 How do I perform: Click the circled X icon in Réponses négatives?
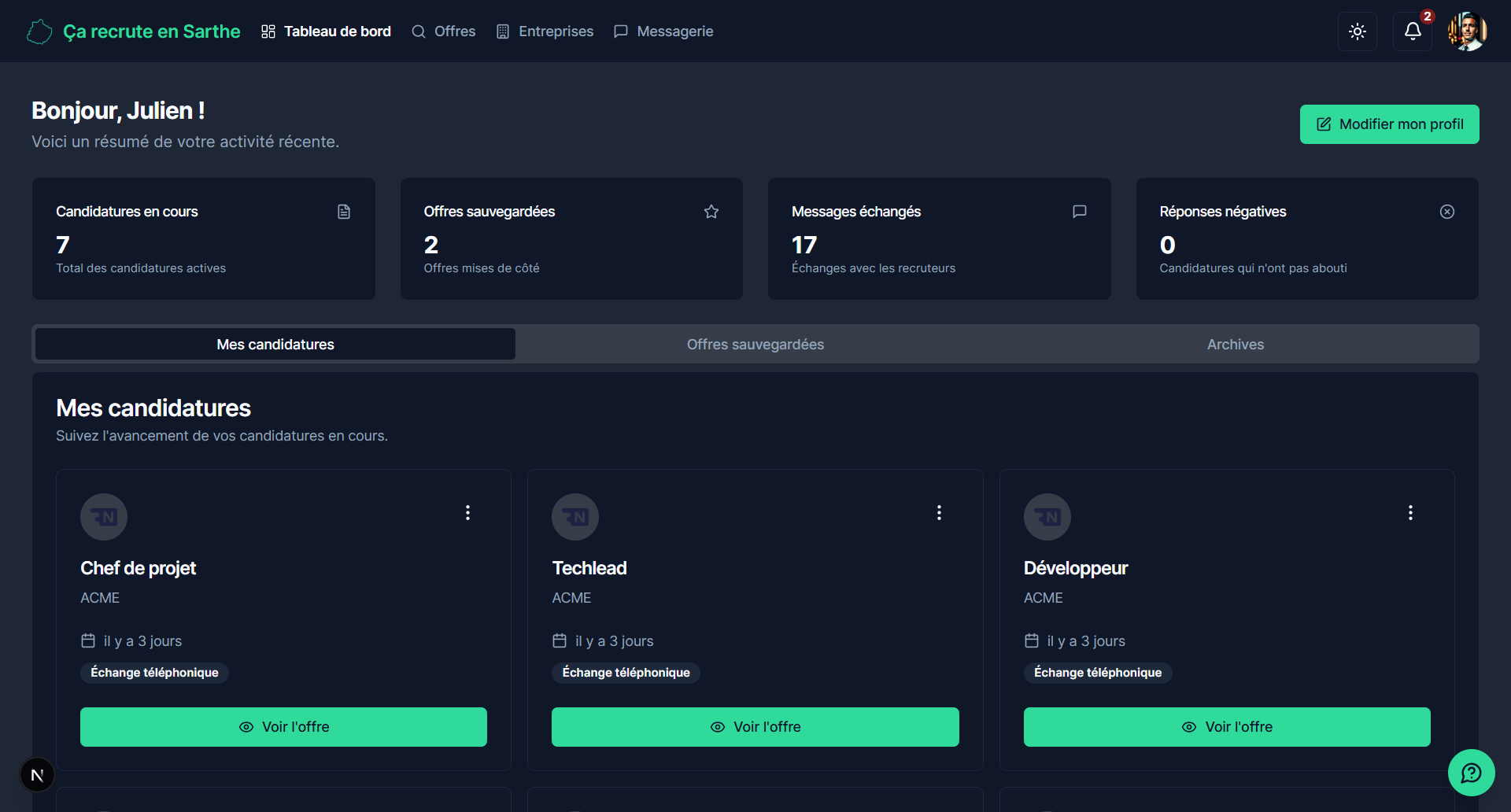(1446, 212)
